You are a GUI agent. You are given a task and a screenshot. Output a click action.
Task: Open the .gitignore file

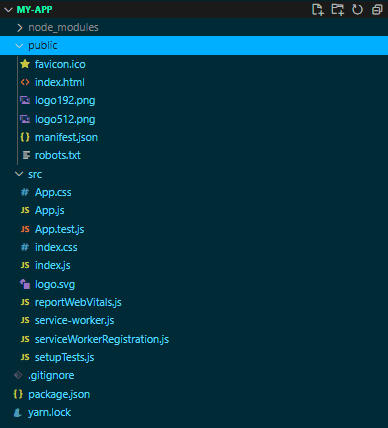[x=51, y=376]
